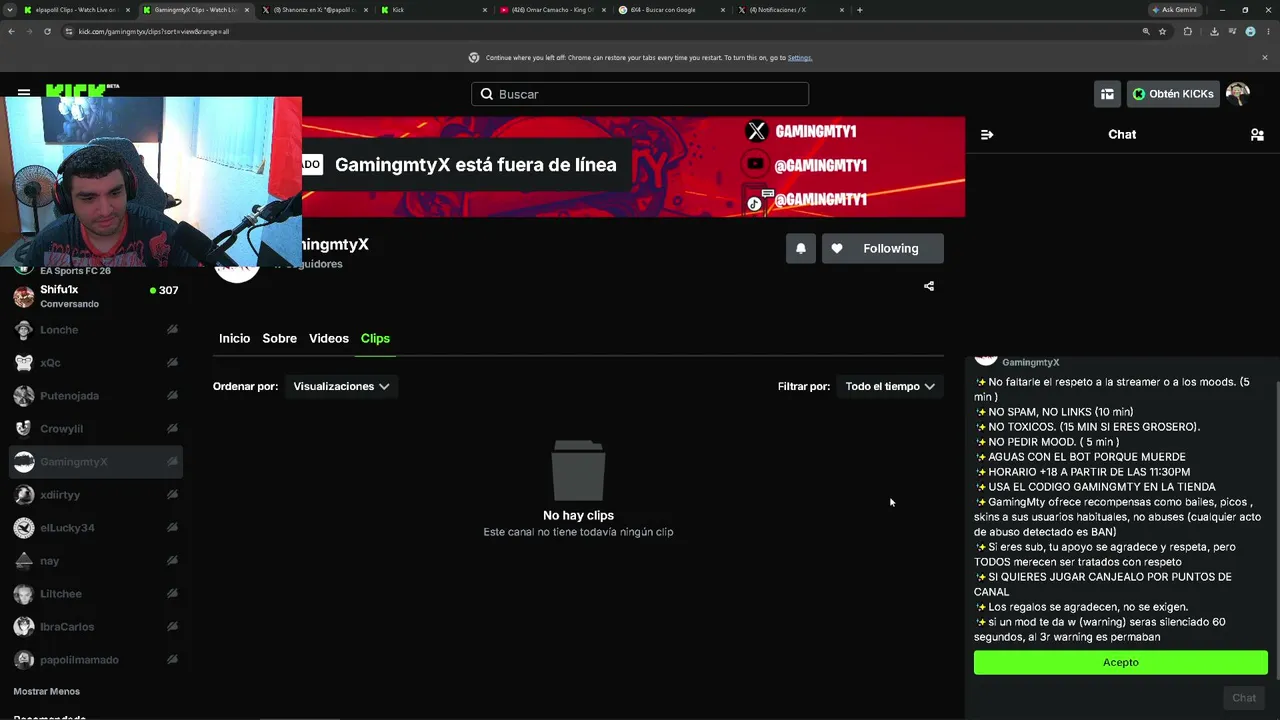Viewport: 1280px width, 720px height.
Task: Dismiss the Chrome restore tabs banner
Action: pyautogui.click(x=1265, y=58)
